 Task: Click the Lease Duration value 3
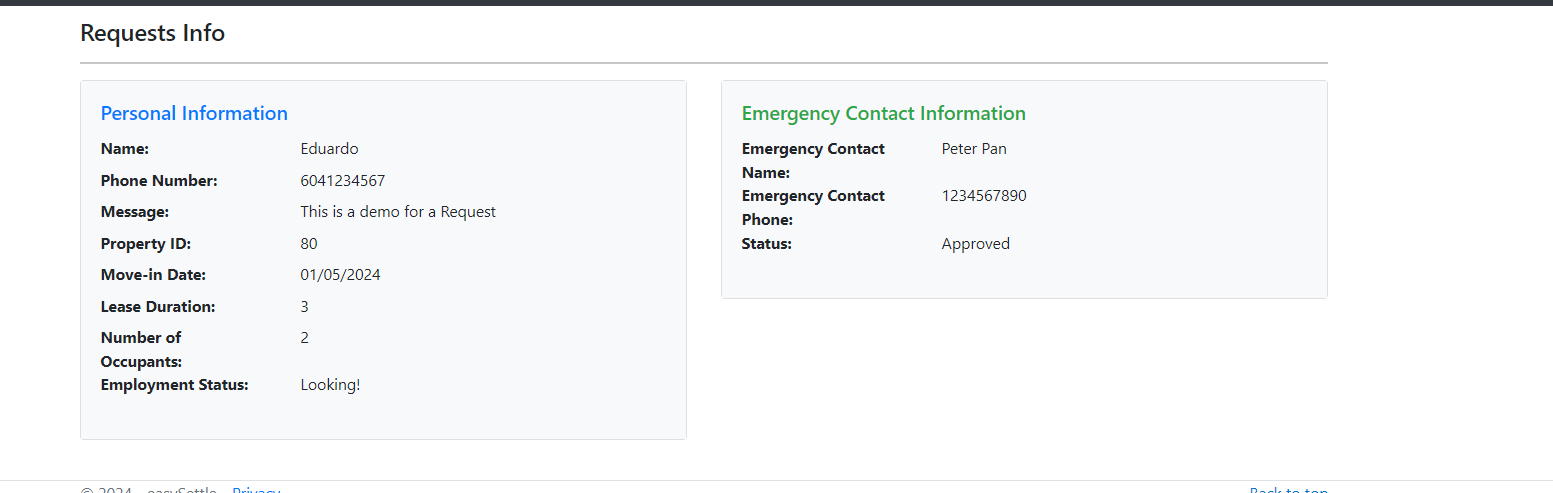(x=305, y=307)
